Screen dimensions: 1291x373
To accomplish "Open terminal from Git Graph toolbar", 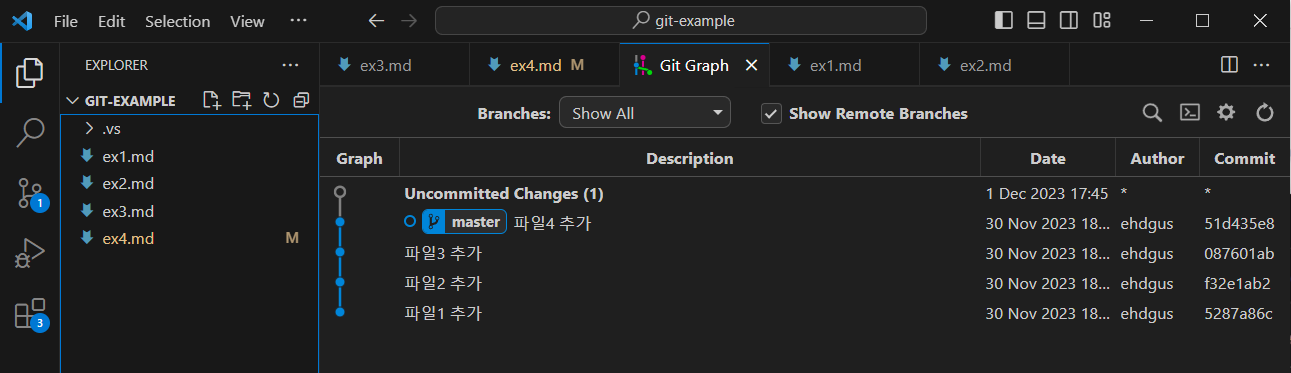I will (1189, 113).
